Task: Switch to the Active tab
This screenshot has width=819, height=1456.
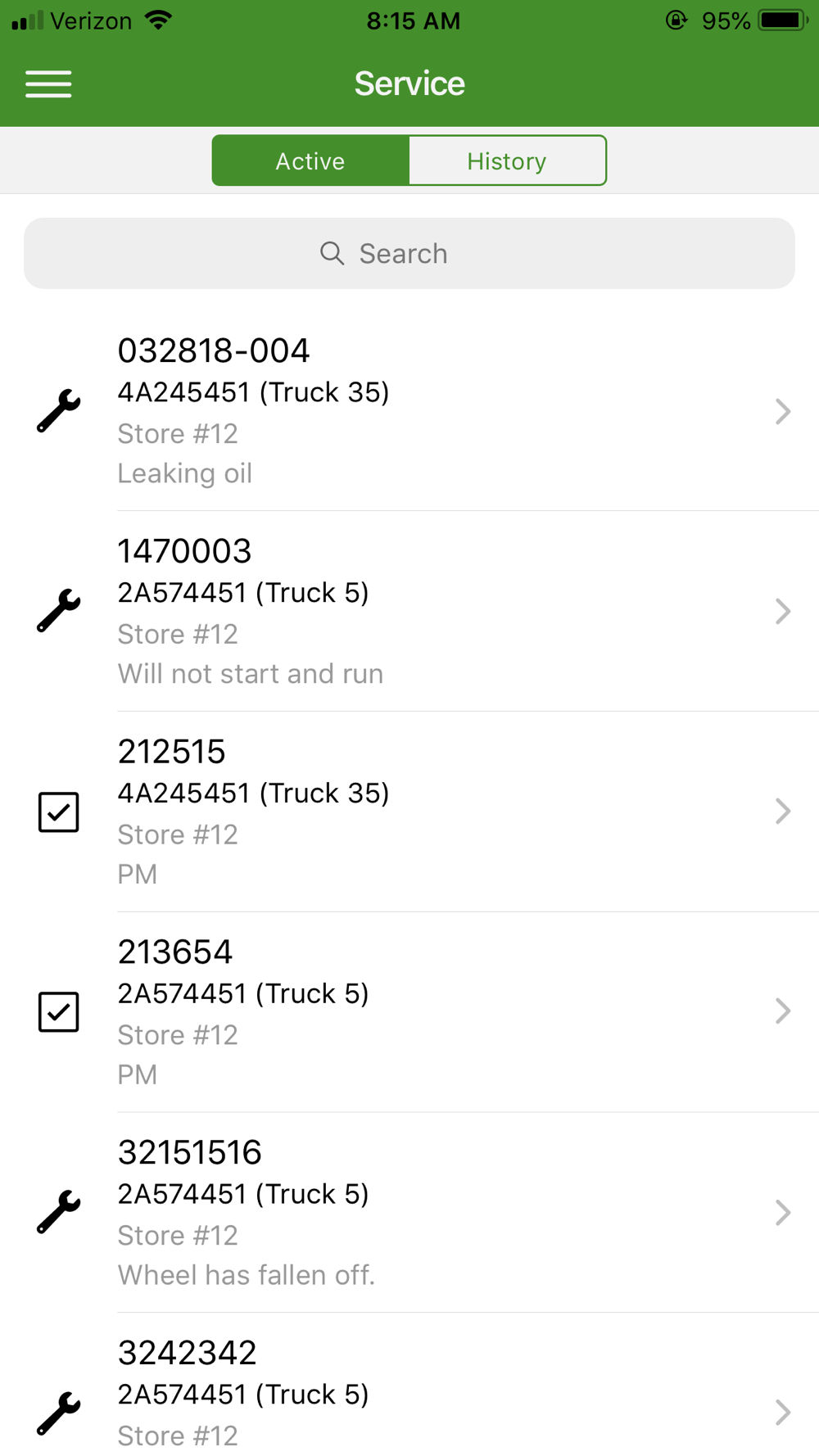Action: click(310, 161)
